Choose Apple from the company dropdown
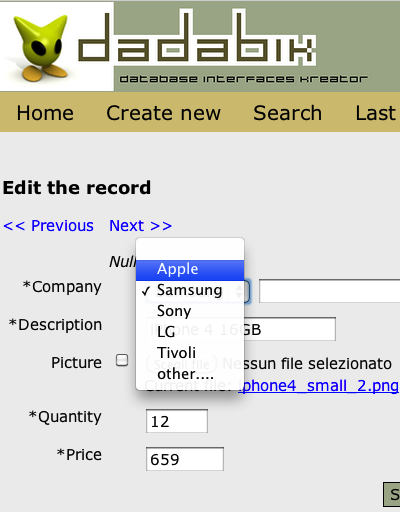400x512 pixels. [190, 270]
